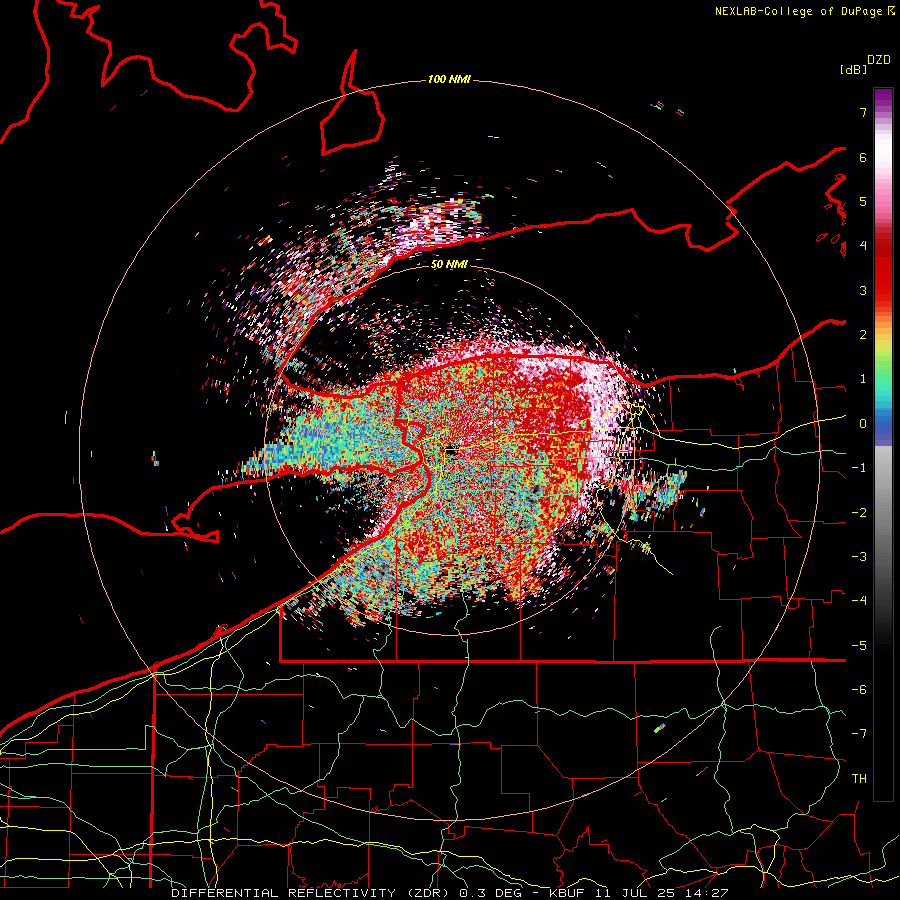Select the -6 value on the dB scale
This screenshot has height=900, width=900.
pos(859,689)
